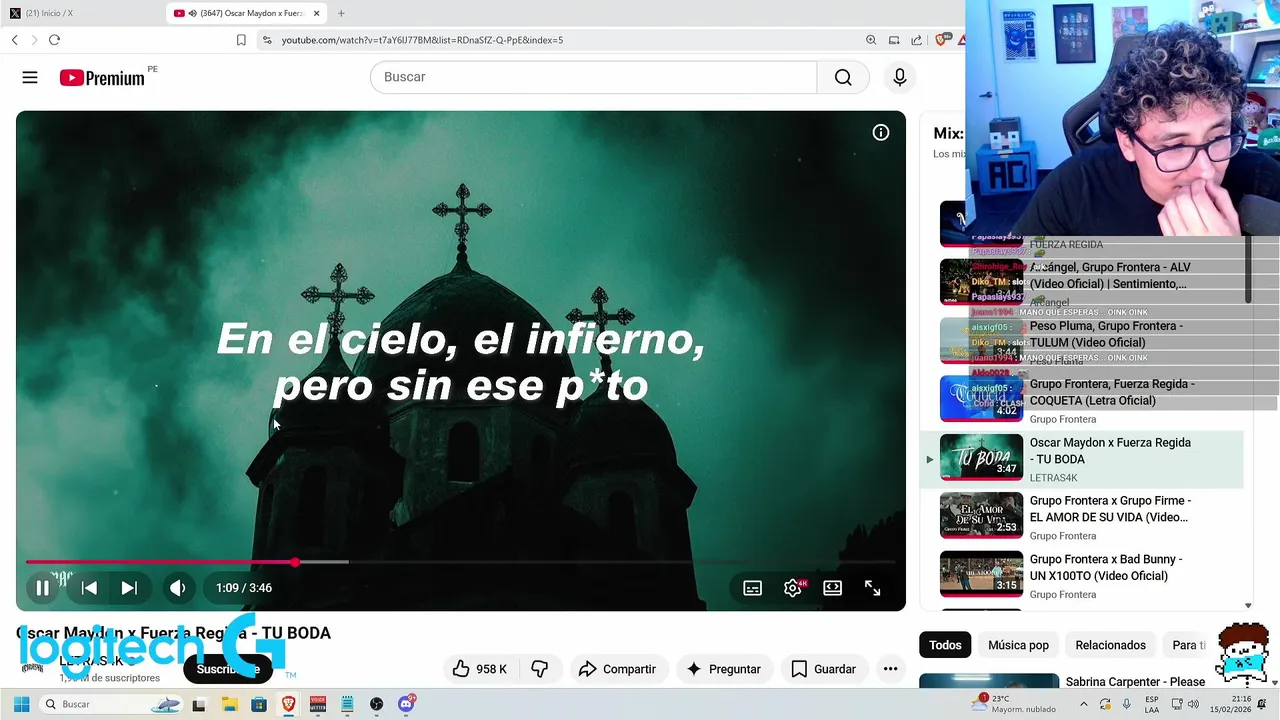Expand hidden system tray icons

1084,704
